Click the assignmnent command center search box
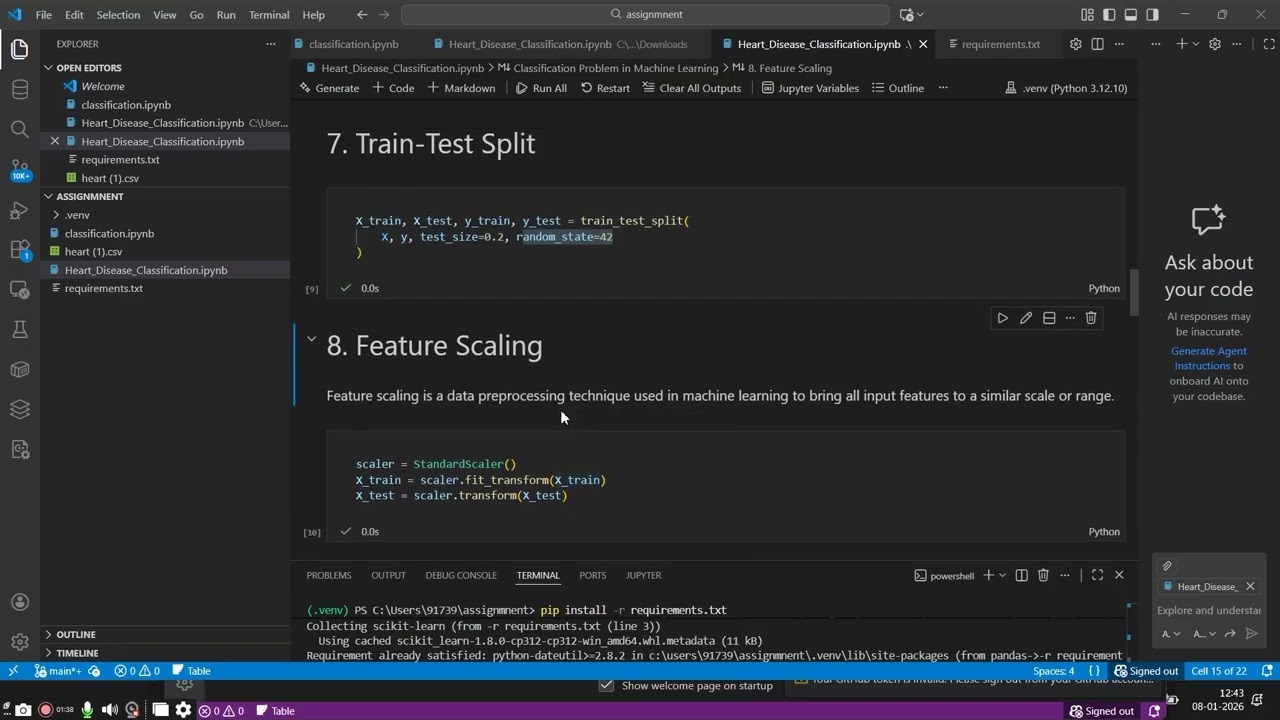 (x=645, y=15)
